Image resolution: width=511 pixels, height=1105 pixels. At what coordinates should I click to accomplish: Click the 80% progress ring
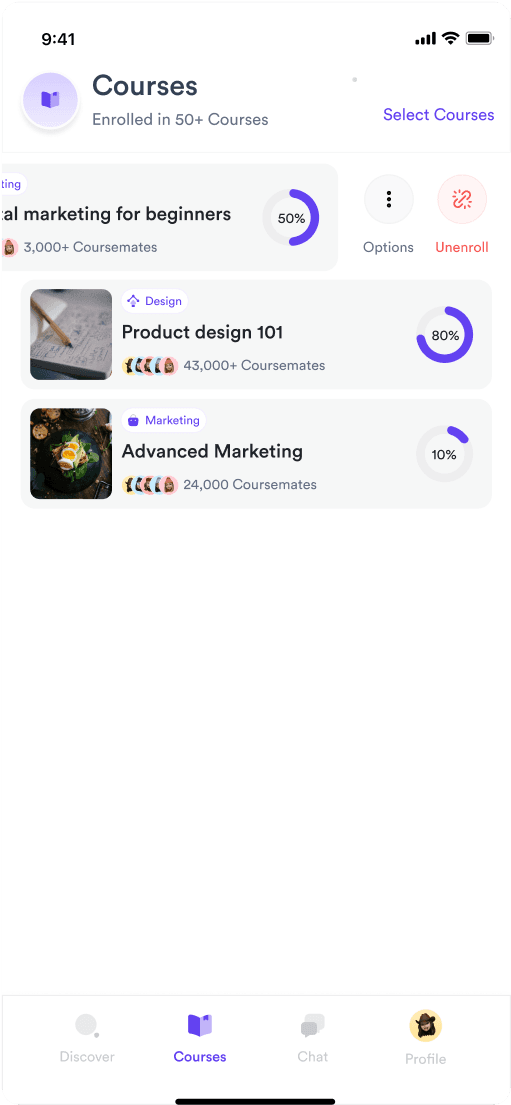tap(445, 335)
